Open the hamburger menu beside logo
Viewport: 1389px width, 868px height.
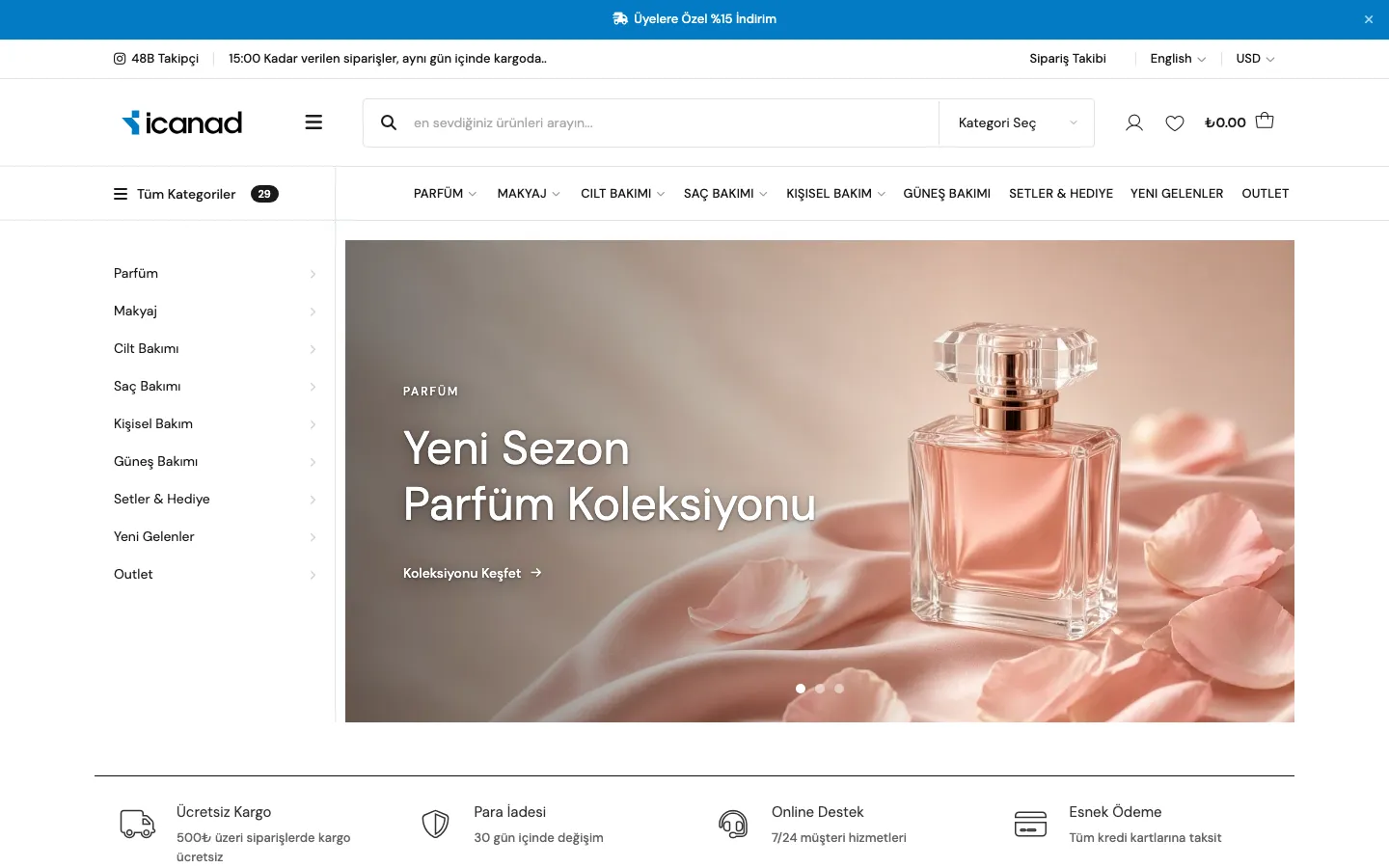click(313, 122)
